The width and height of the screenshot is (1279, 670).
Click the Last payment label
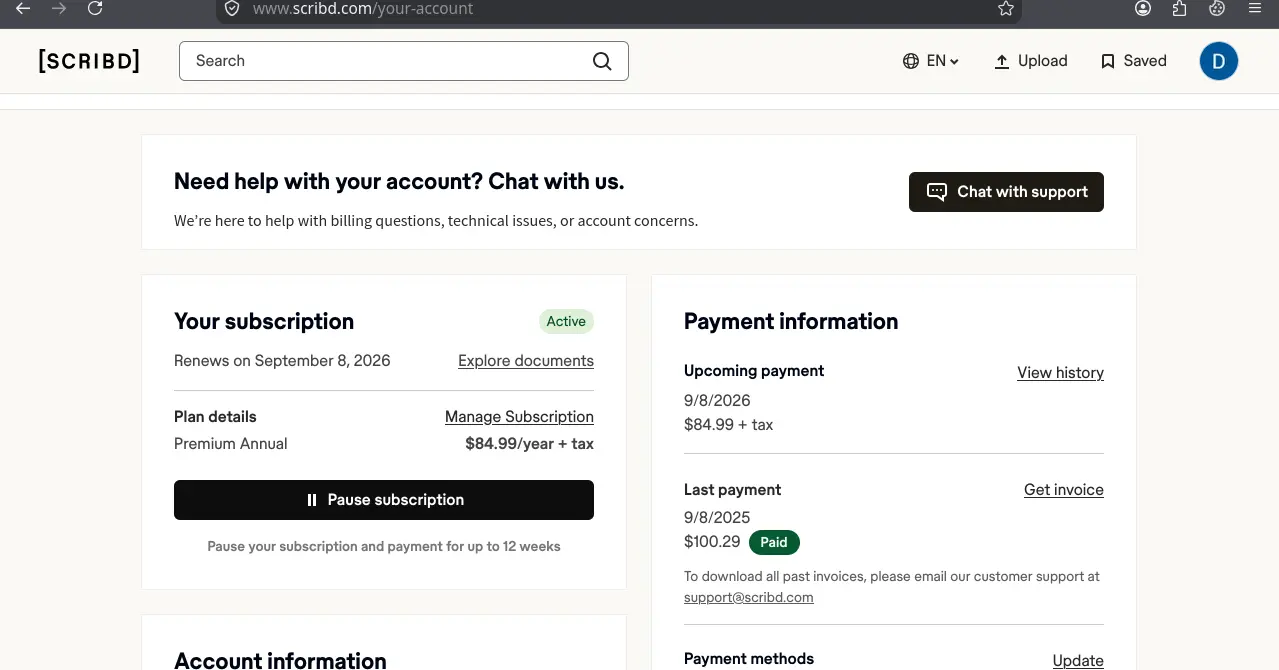pos(732,490)
